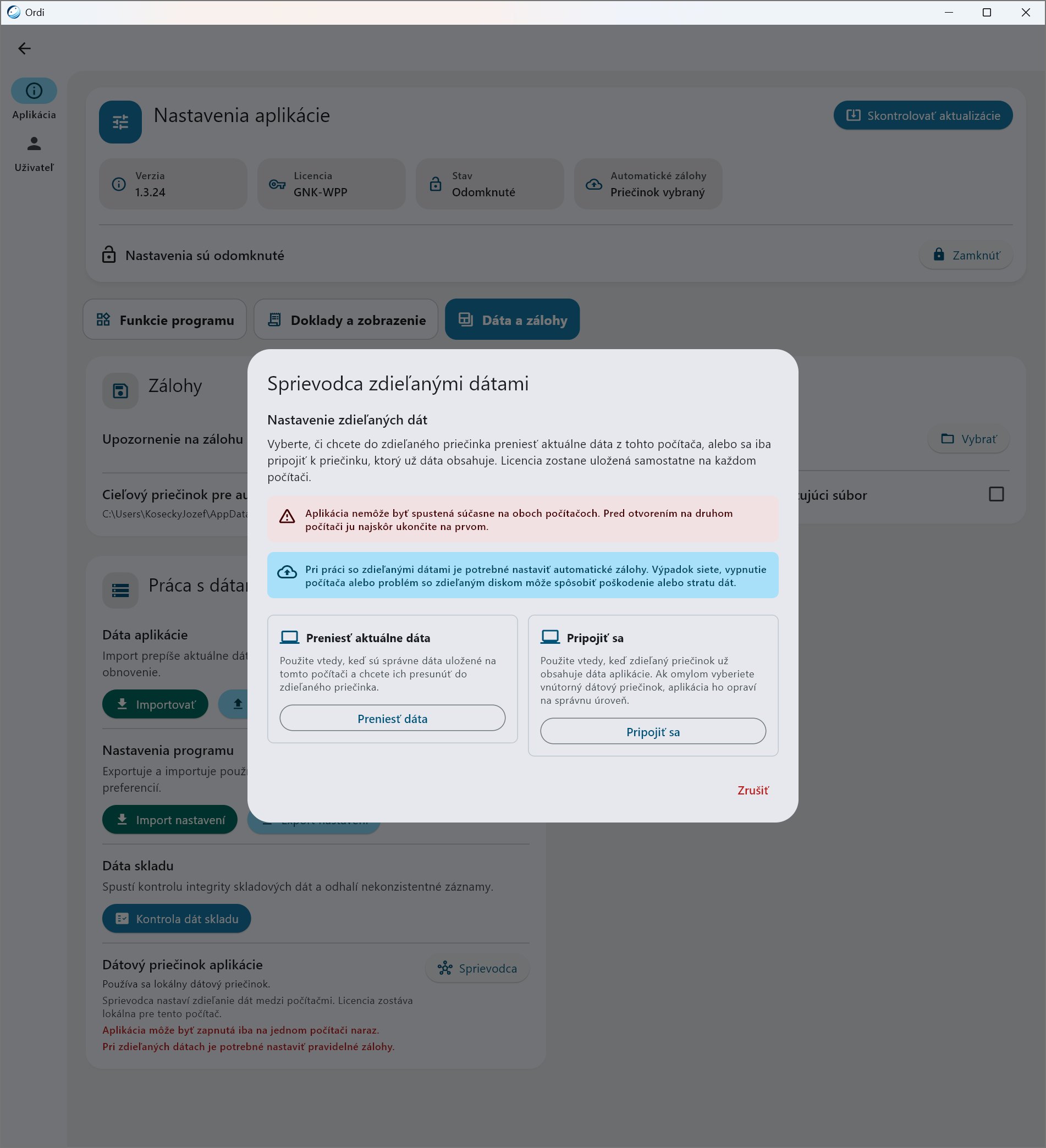1046x1148 pixels.
Task: Click the key icon next to Licencia
Action: click(x=277, y=184)
